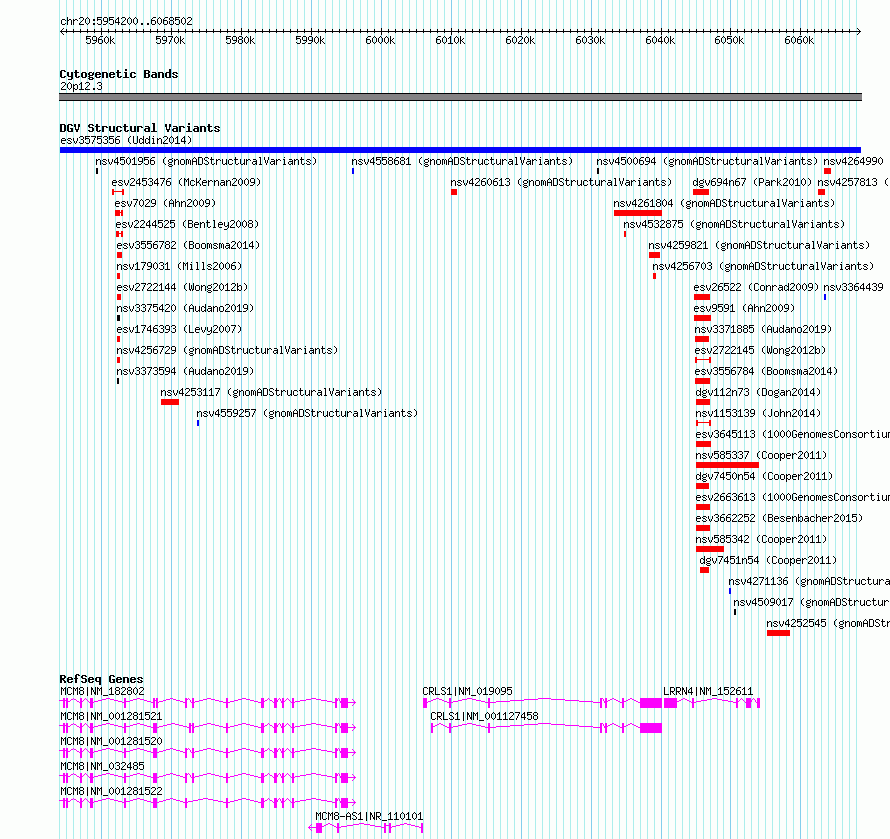The height and width of the screenshot is (839, 890).
Task: Open dgv7450n54 (Cooper2011) variant
Action: 764,476
